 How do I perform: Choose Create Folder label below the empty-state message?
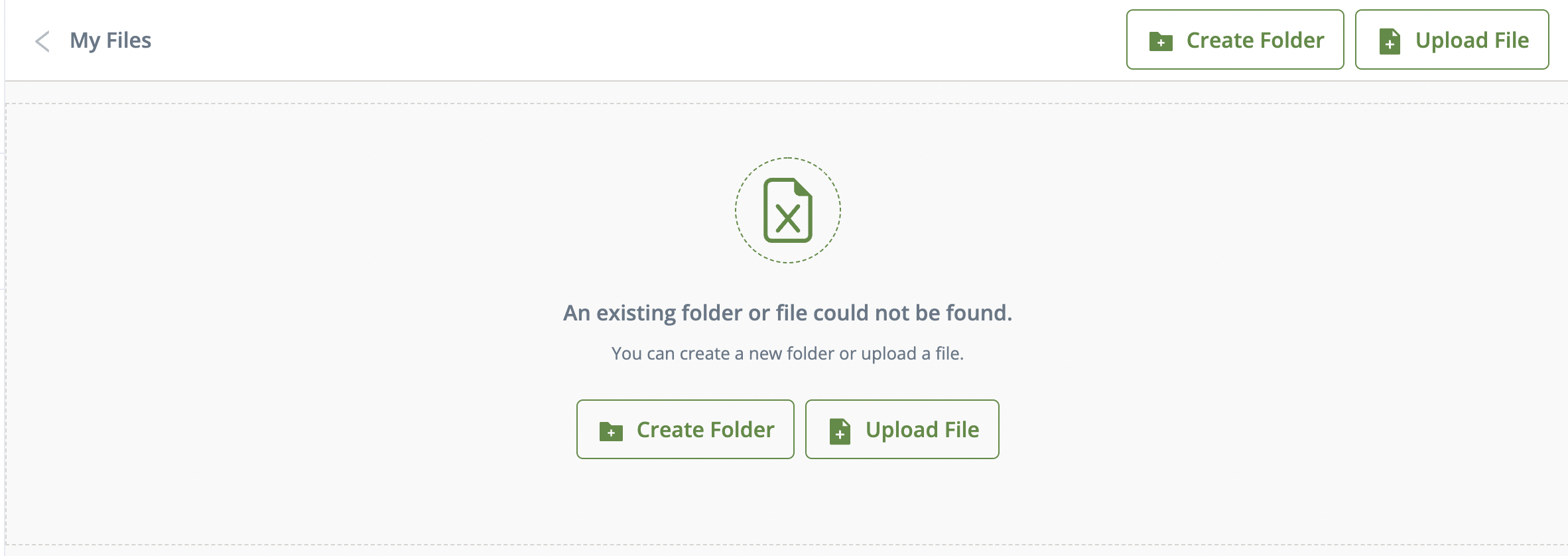point(705,430)
